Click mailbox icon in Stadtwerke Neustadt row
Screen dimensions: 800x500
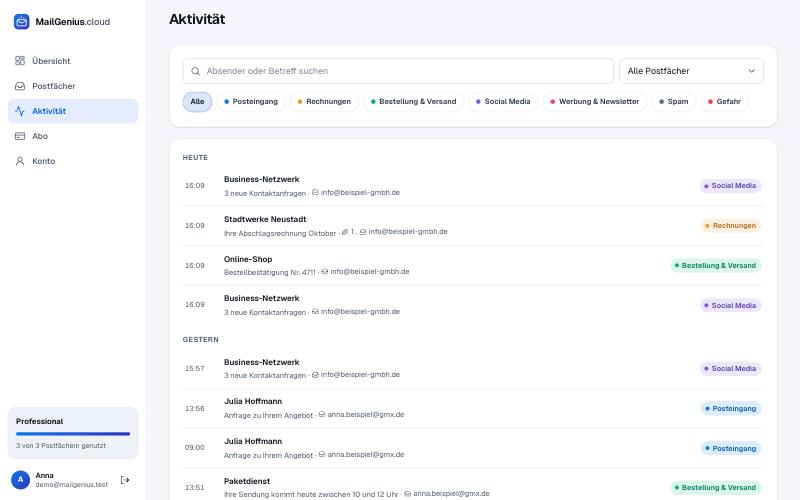363,232
